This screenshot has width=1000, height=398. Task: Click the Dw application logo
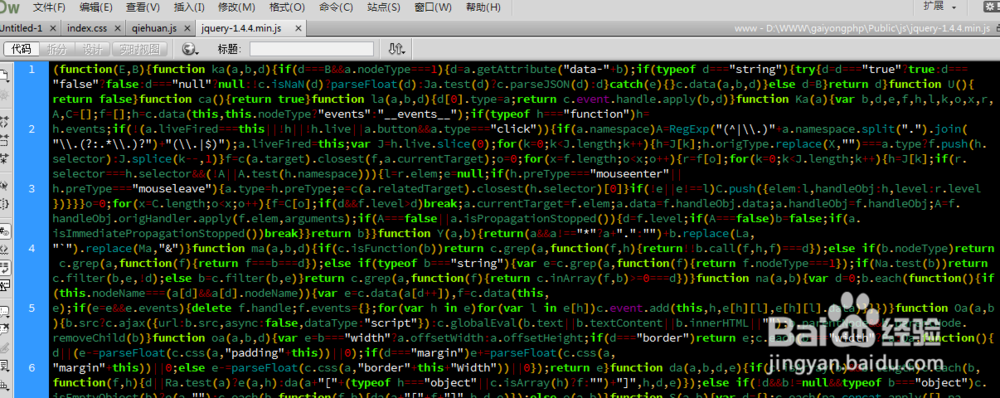9,7
